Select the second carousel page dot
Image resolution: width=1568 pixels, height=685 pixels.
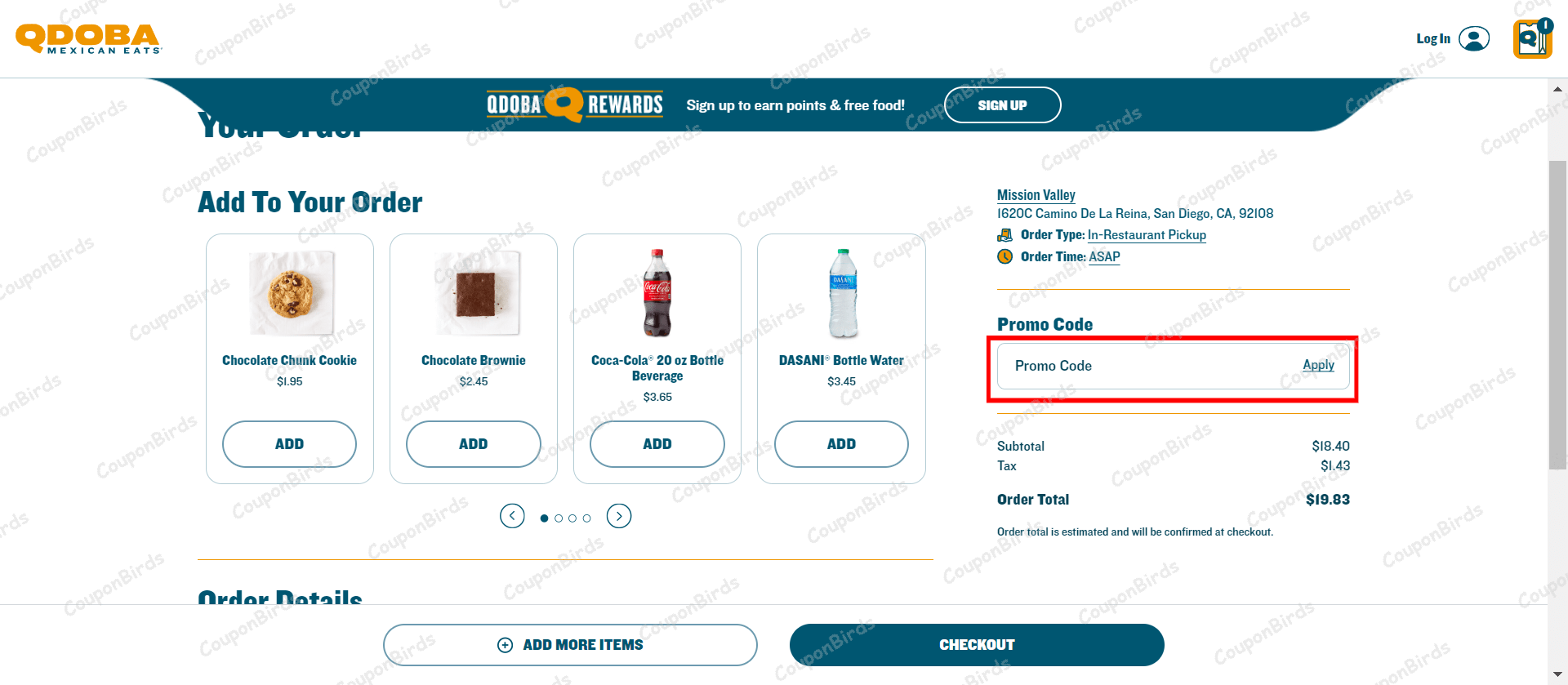point(559,518)
